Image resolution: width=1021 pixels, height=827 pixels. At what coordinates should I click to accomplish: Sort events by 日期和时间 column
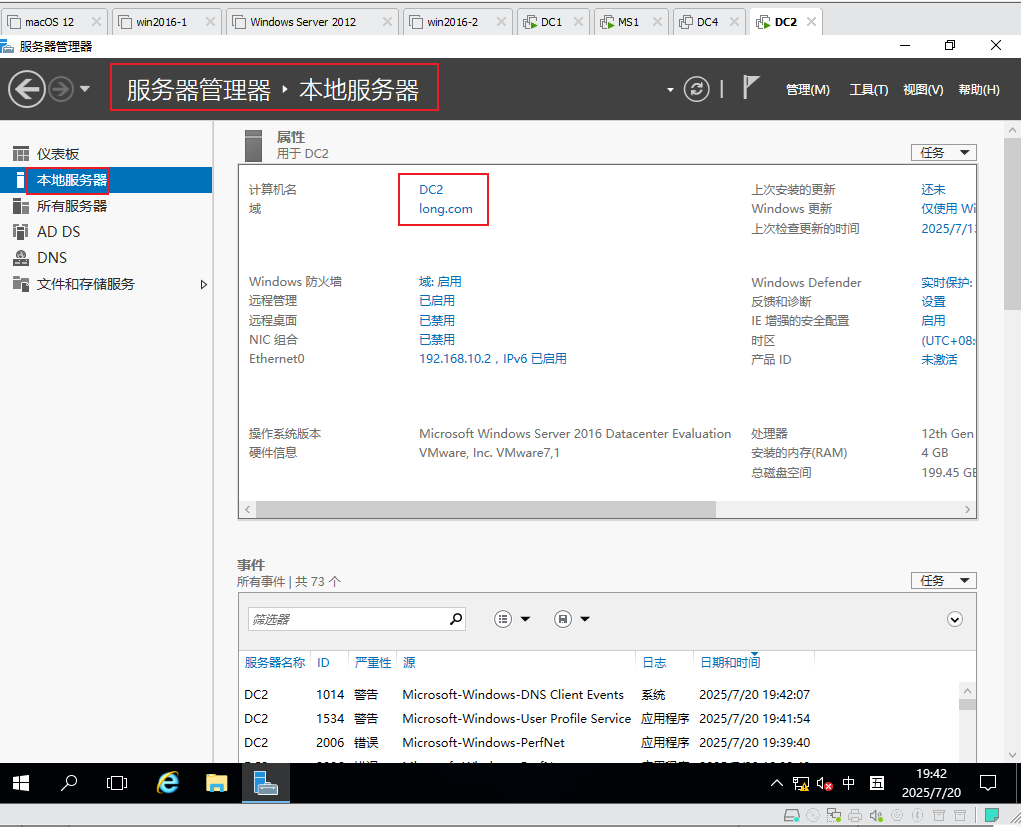coord(730,662)
